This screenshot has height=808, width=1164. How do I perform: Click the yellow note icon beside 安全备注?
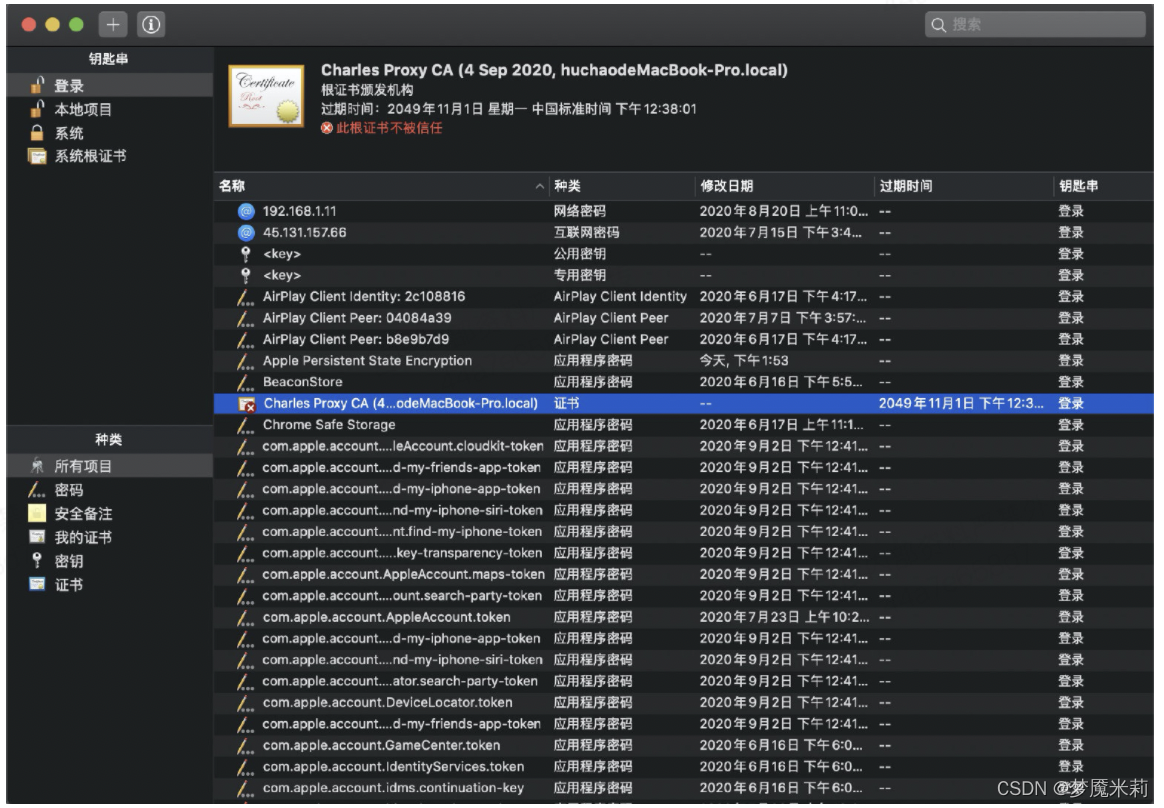click(x=36, y=512)
